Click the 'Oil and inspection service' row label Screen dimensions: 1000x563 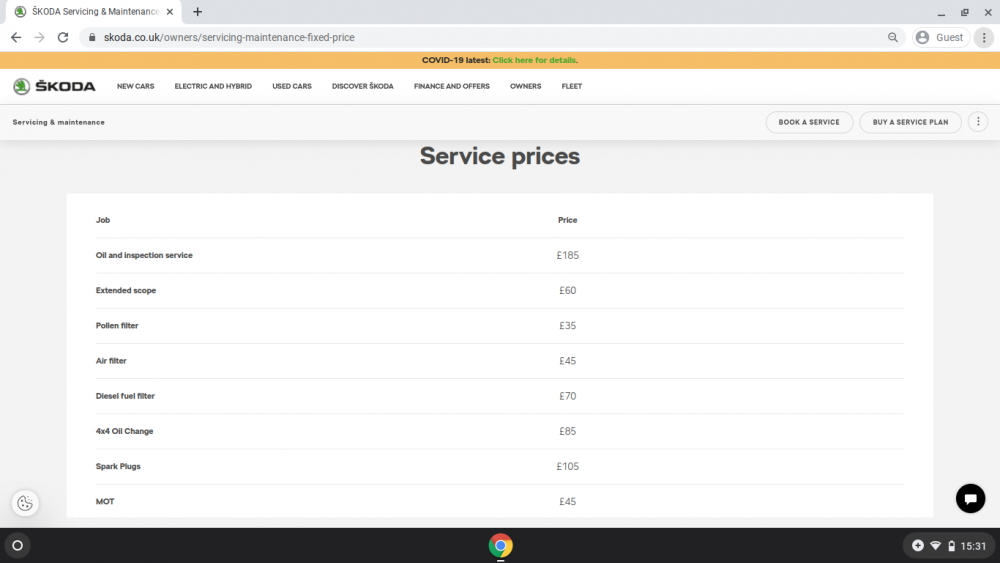click(144, 255)
